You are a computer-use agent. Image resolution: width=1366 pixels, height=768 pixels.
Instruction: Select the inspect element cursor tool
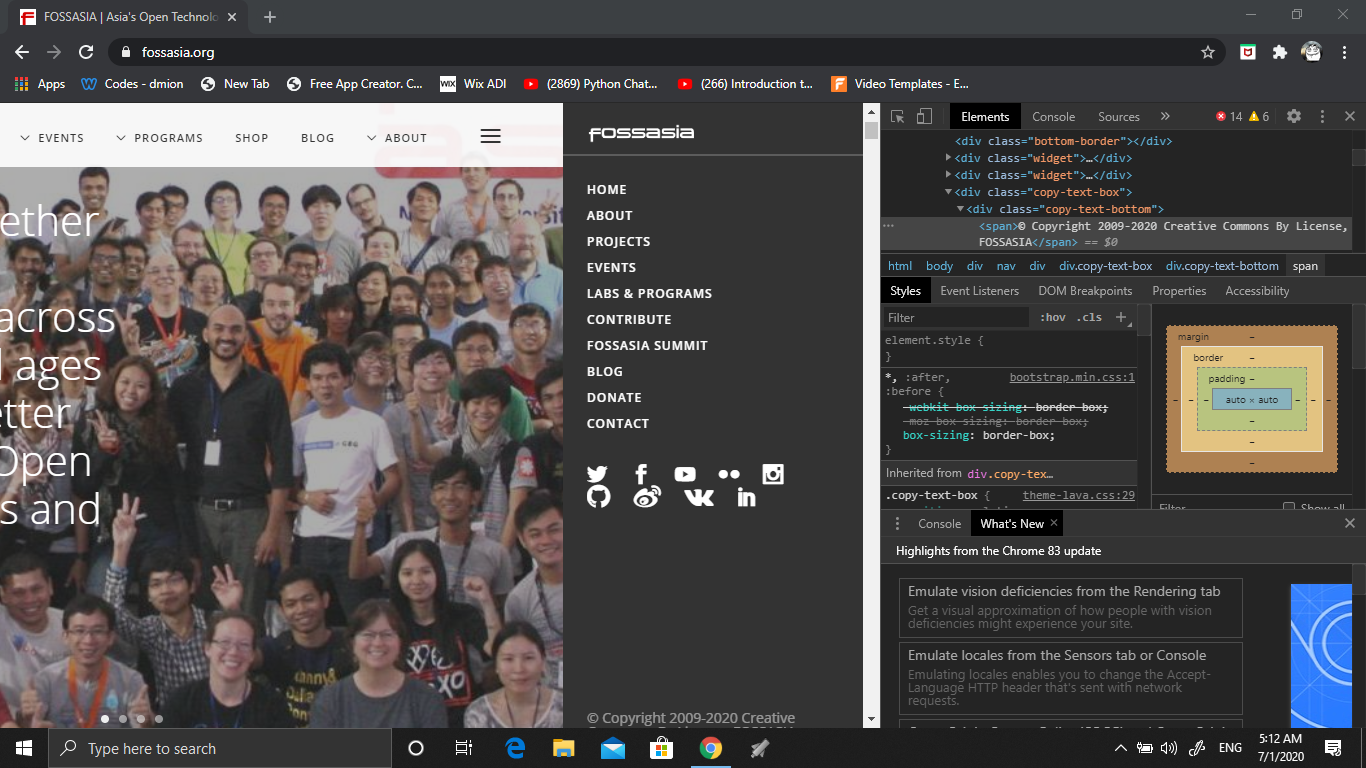point(897,116)
